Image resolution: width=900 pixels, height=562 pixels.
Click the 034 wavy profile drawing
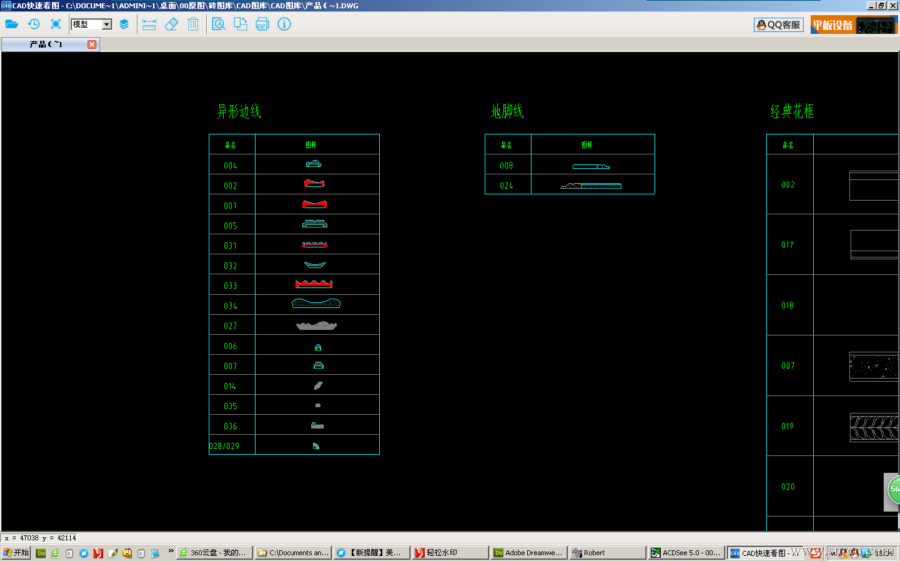click(316, 303)
